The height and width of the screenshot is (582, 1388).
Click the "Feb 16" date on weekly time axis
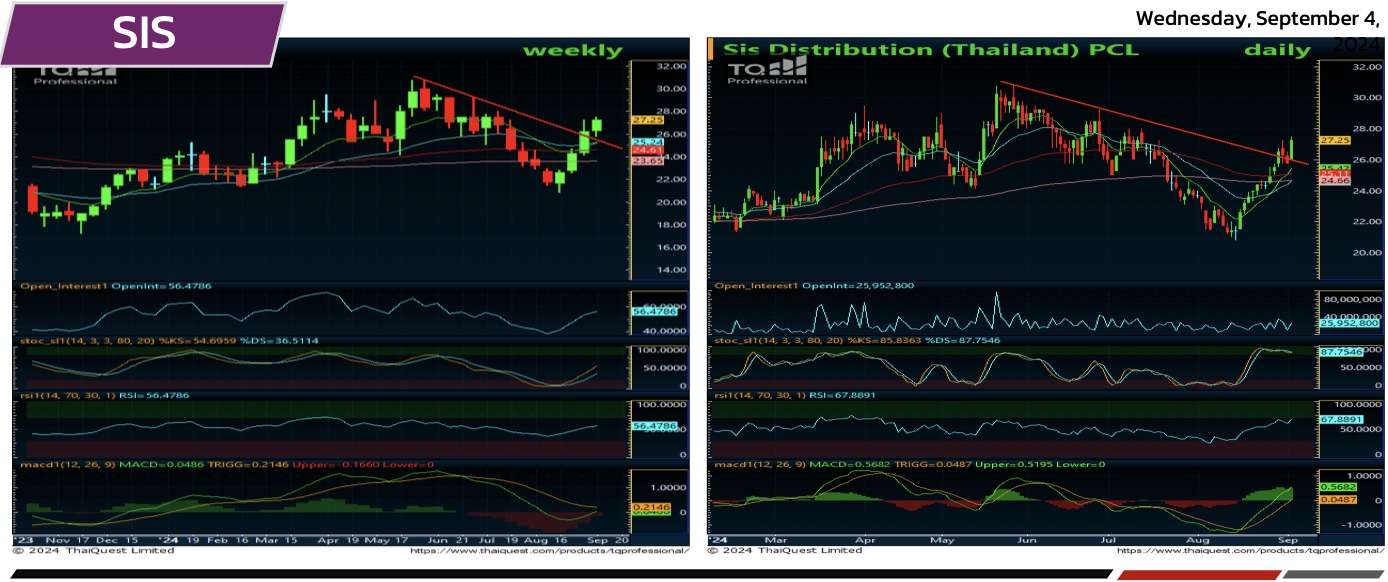(x=226, y=540)
